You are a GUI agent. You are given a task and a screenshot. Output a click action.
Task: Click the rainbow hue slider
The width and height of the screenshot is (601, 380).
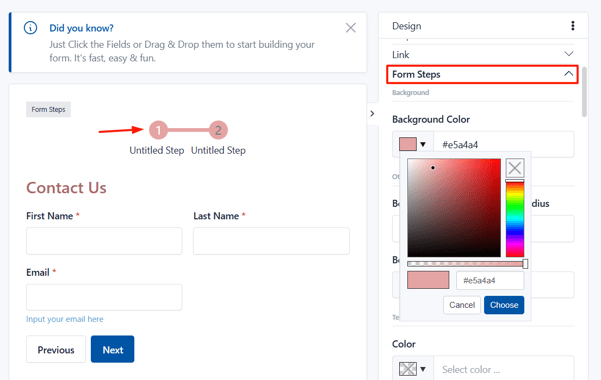[x=515, y=219]
